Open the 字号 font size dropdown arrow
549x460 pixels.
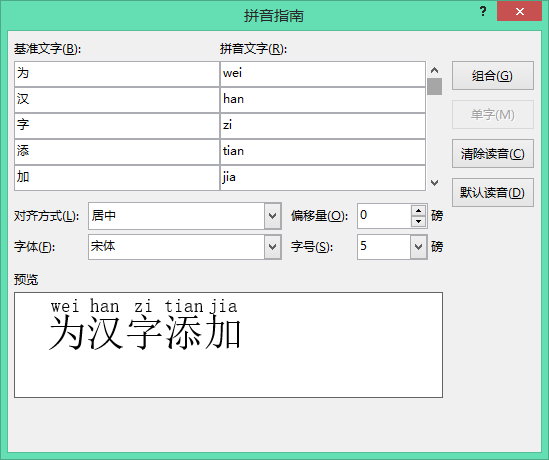point(418,247)
